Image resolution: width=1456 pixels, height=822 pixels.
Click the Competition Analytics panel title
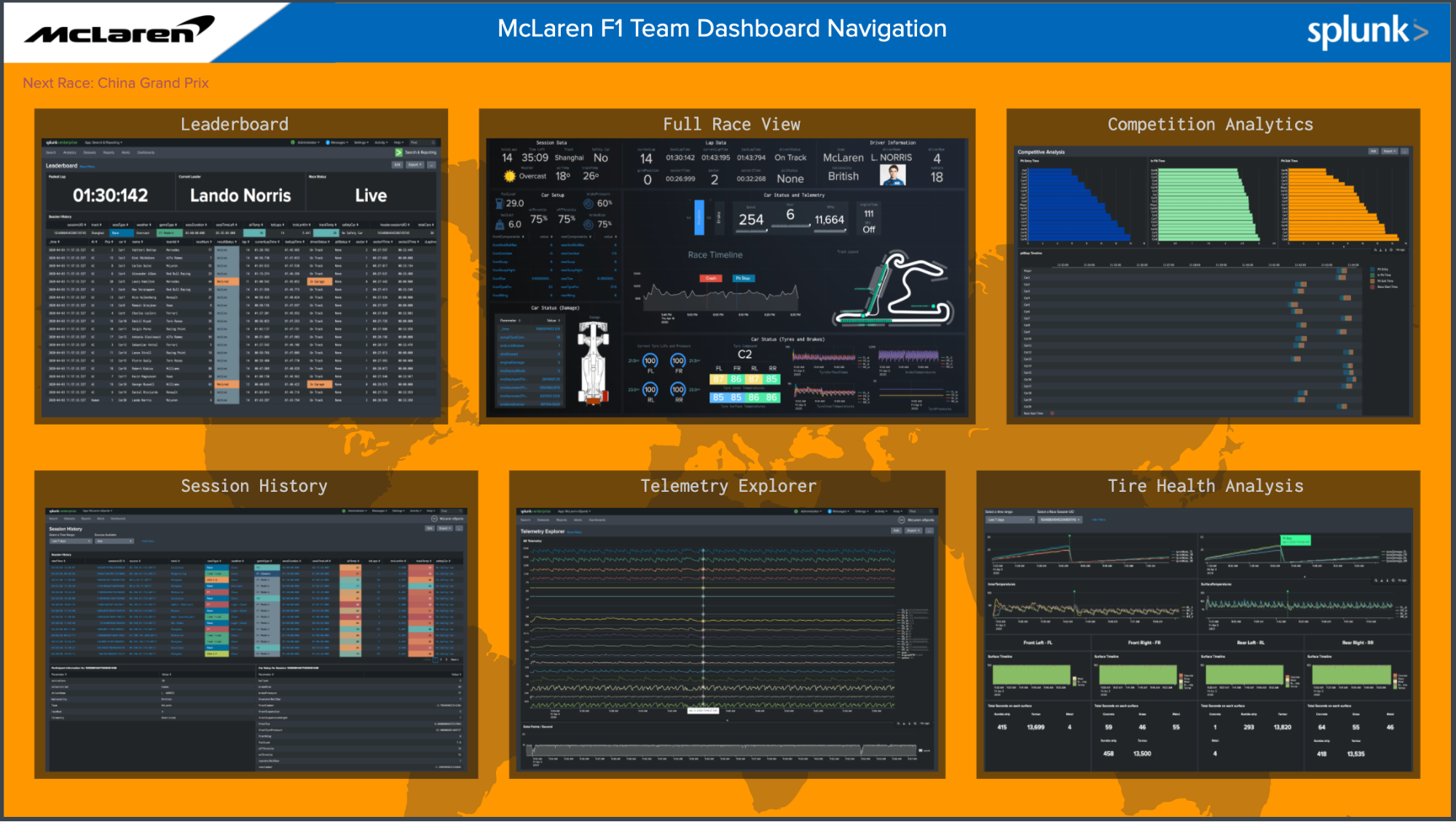(1211, 124)
